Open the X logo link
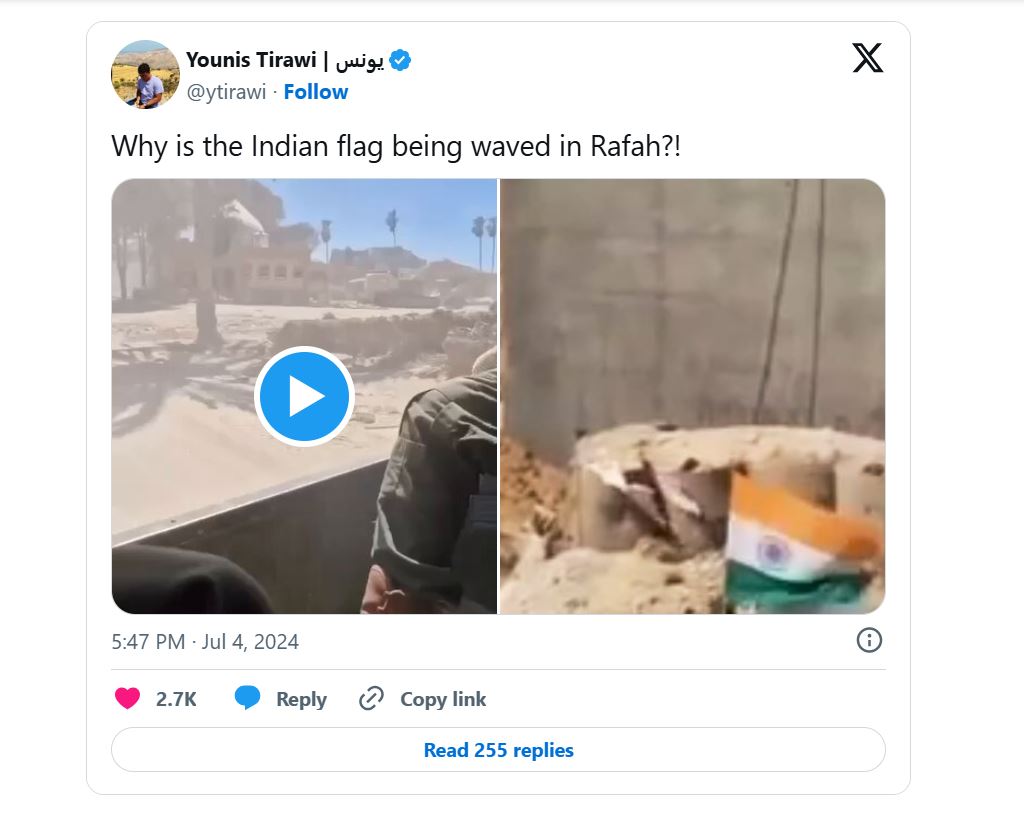1024x819 pixels. click(867, 57)
